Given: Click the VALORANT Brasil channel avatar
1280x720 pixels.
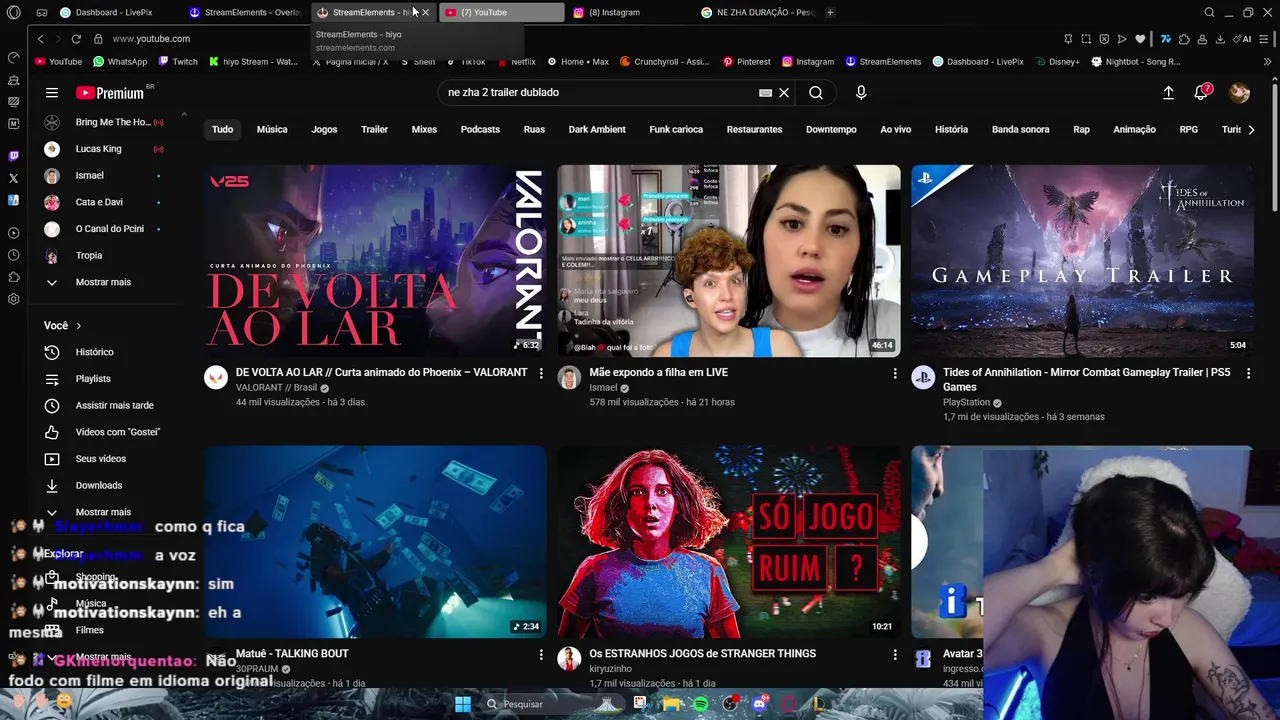Looking at the screenshot, I should 216,378.
